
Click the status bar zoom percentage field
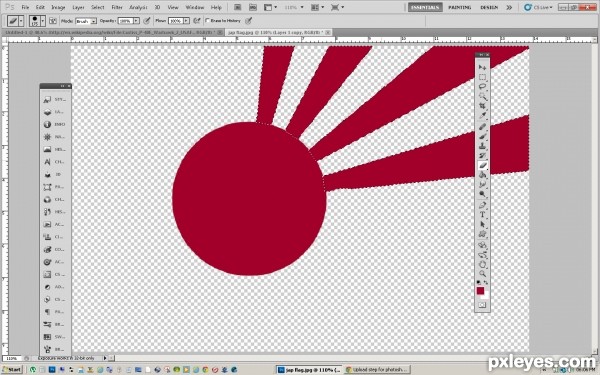point(12,359)
